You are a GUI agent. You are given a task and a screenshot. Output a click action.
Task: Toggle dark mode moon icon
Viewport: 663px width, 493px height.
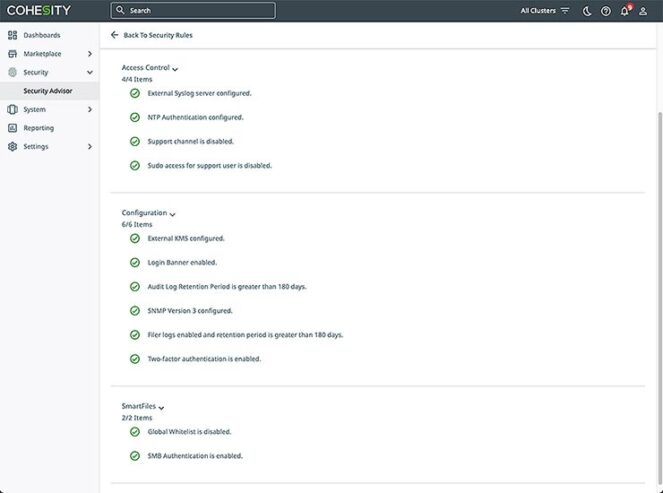tap(587, 11)
